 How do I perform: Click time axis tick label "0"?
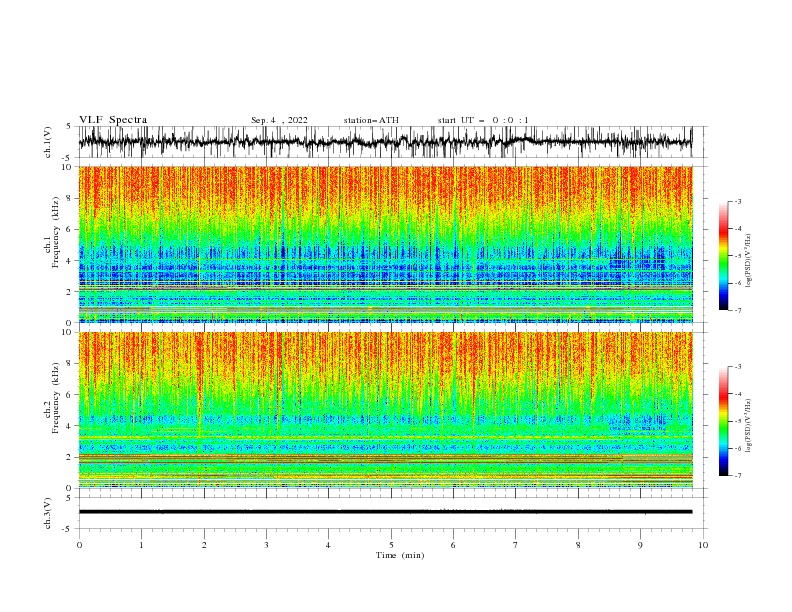pyautogui.click(x=79, y=545)
